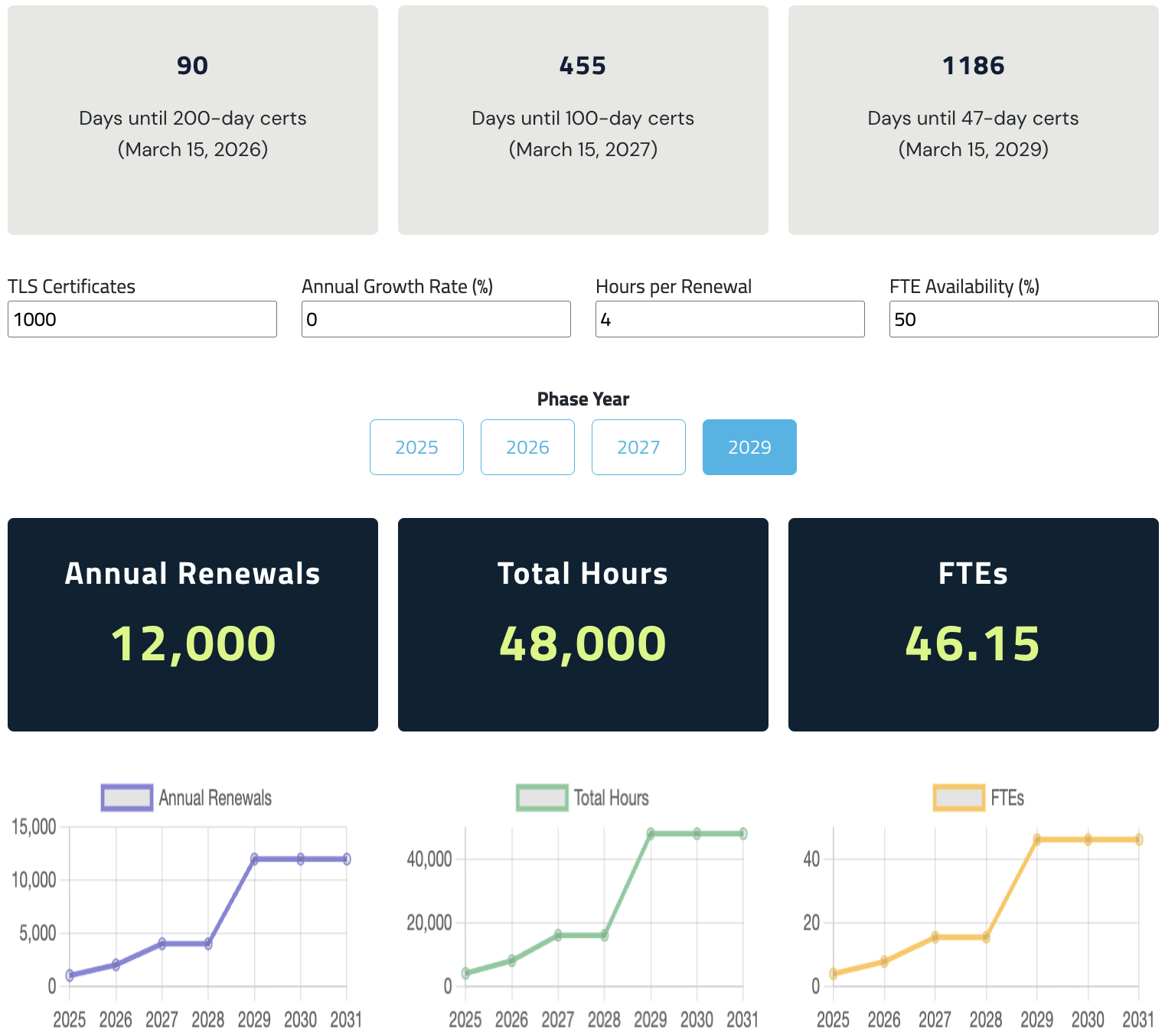
Task: Click the active 2029 phase year button
Action: [749, 447]
